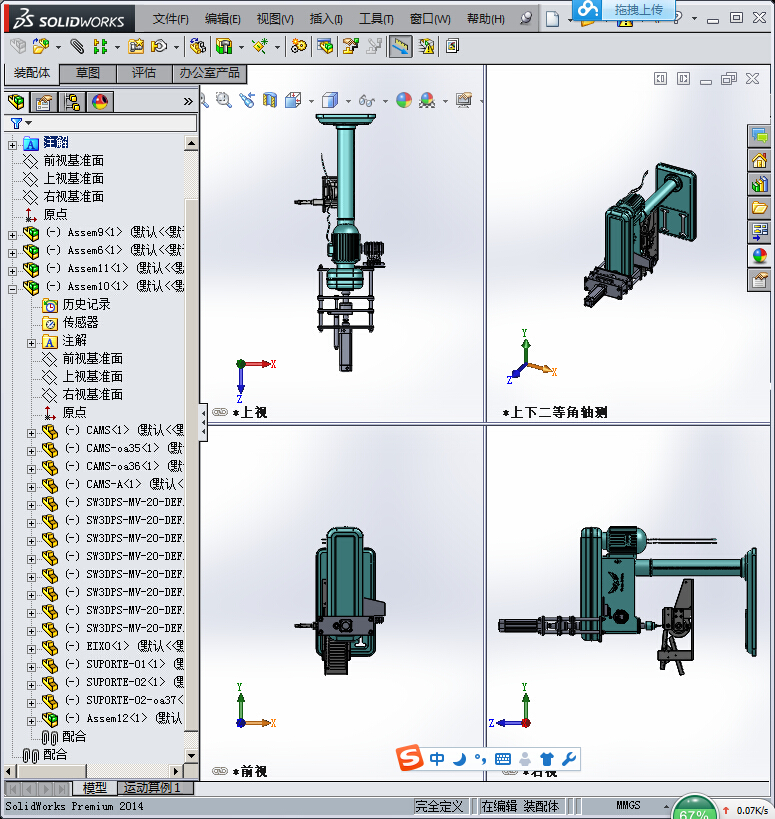Screen dimensions: 775x819
Task: Open Display Style dropdown arrow
Action: pyautogui.click(x=348, y=101)
